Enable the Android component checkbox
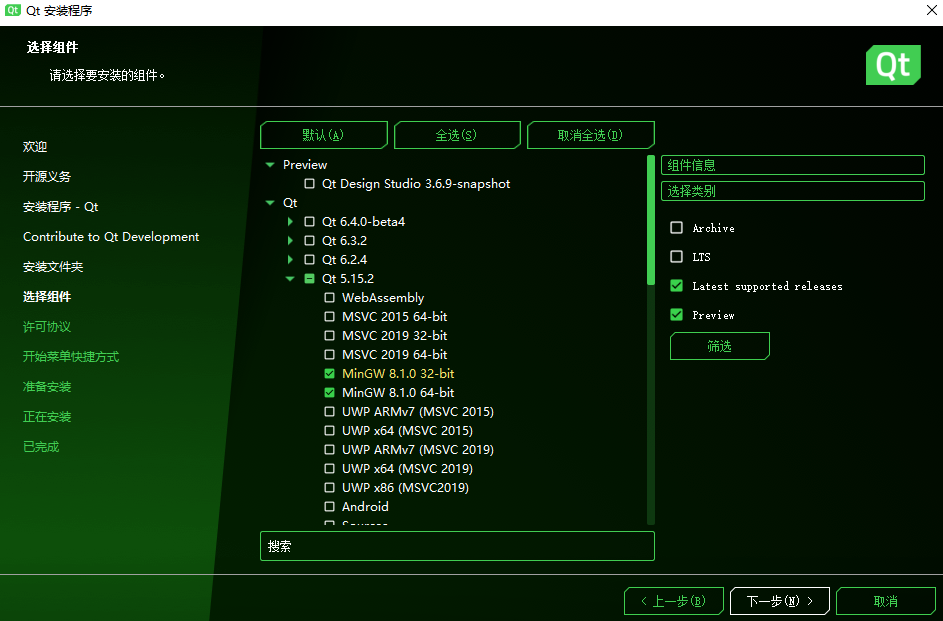 [330, 507]
